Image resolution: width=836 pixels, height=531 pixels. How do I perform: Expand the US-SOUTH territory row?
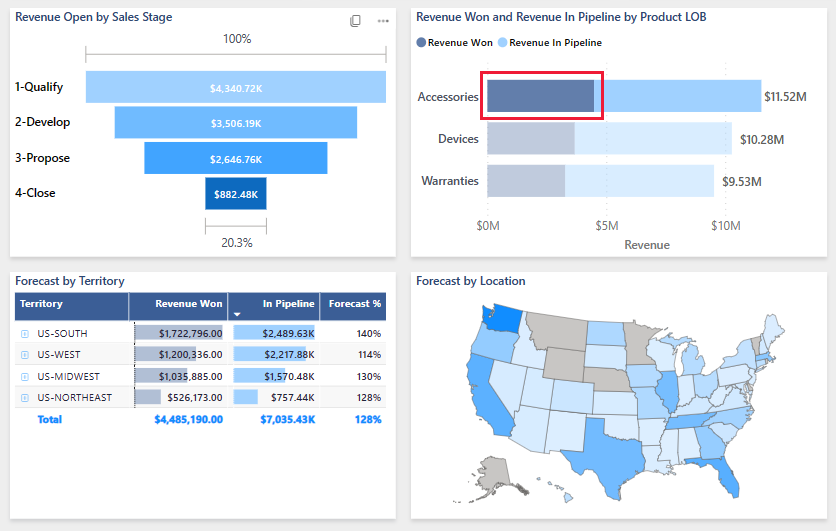[x=25, y=334]
